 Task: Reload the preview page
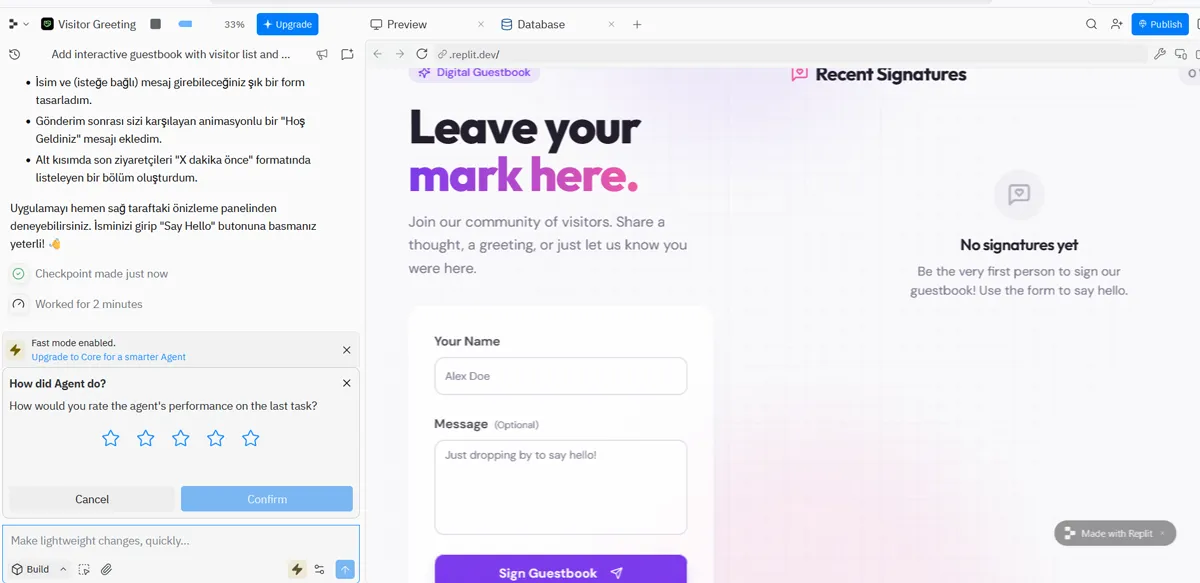pyautogui.click(x=422, y=54)
